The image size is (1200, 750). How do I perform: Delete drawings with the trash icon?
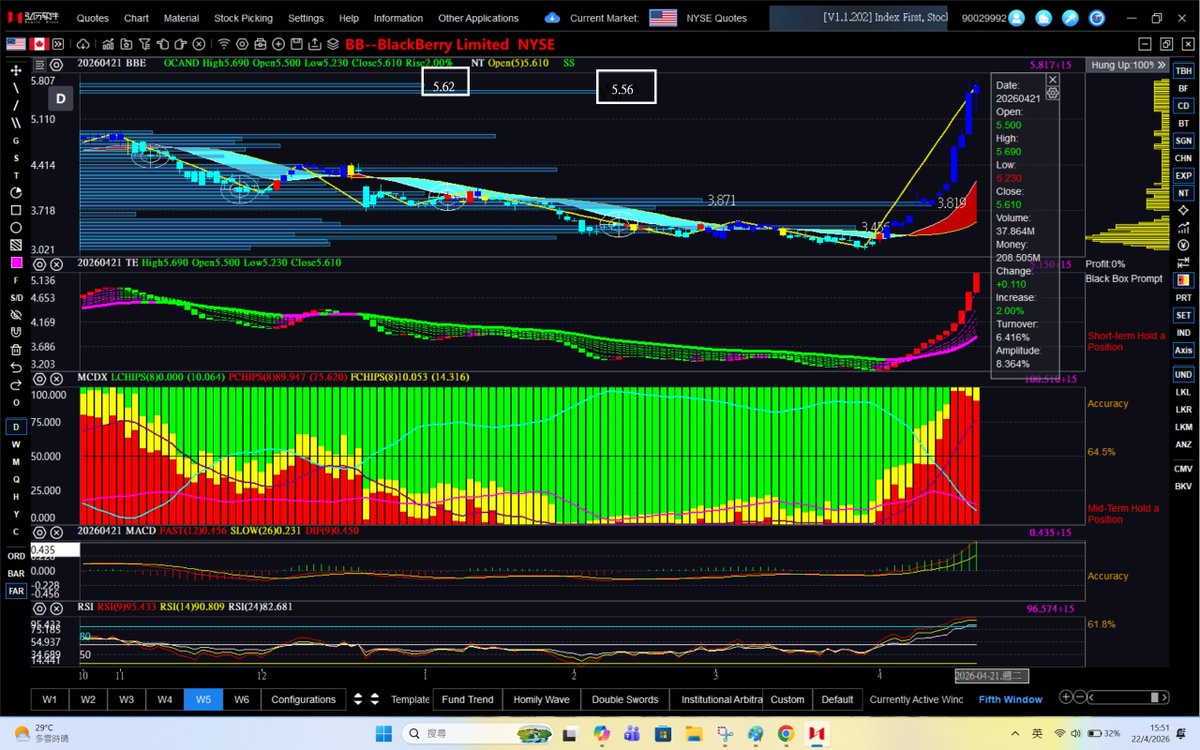point(16,349)
